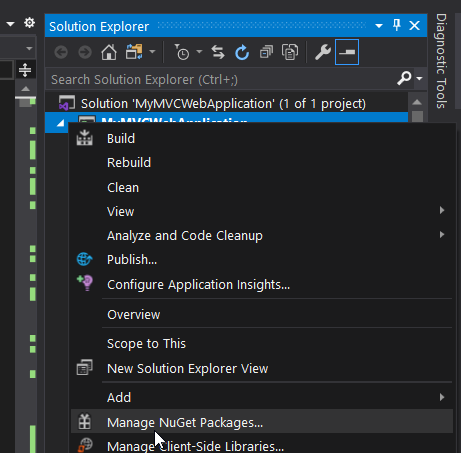Click the Application Insights lightbulb icon

click(x=85, y=283)
